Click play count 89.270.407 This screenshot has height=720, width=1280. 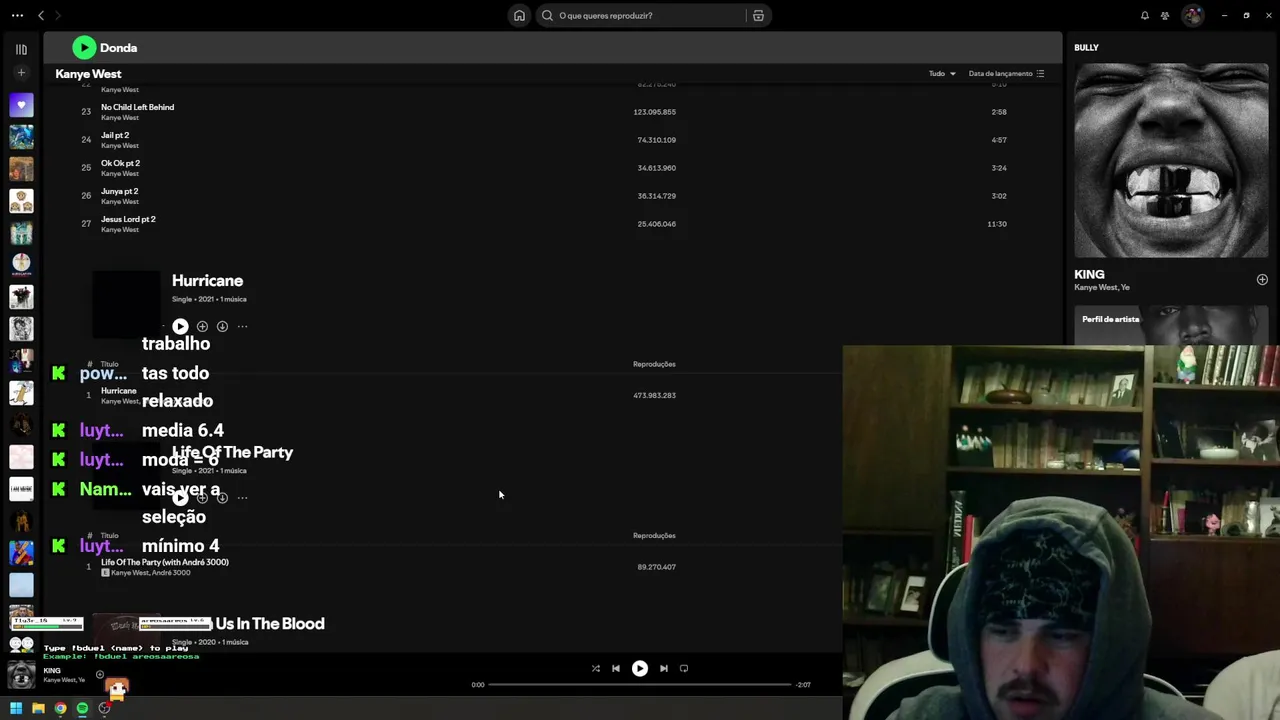point(656,567)
